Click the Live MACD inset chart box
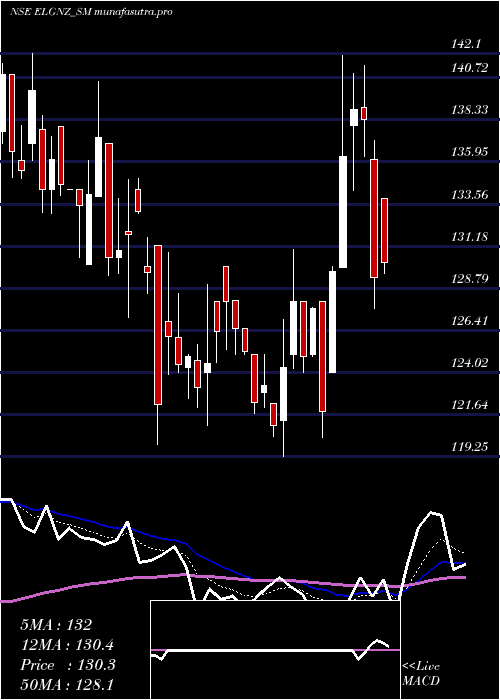Viewport: 500px width, 700px height. (275, 650)
